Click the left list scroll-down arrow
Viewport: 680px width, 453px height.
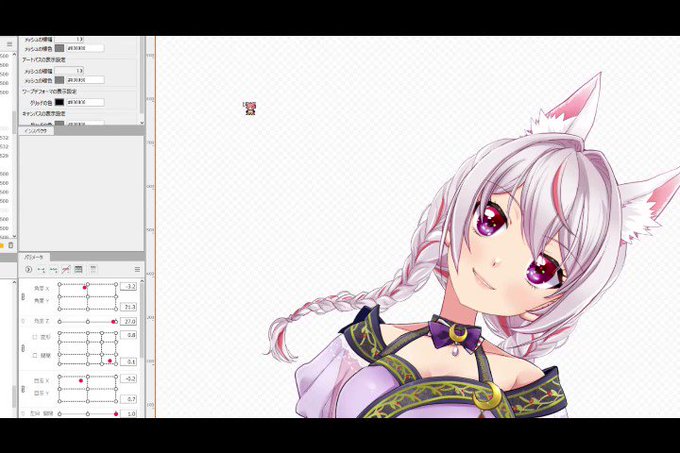click(x=14, y=236)
